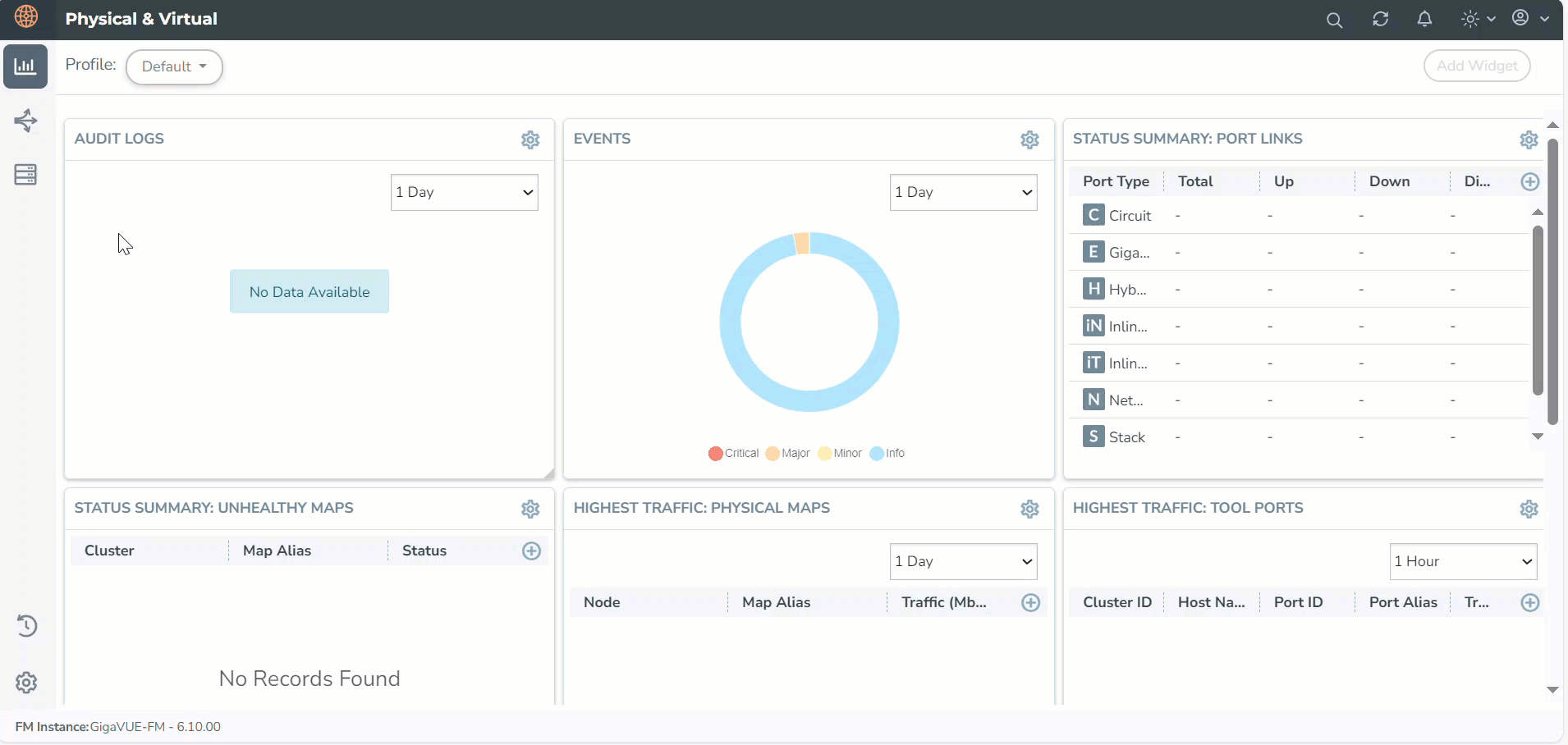Image resolution: width=1568 pixels, height=745 pixels.
Task: Open the Audit Logs 1 Day dropdown
Action: 464,192
